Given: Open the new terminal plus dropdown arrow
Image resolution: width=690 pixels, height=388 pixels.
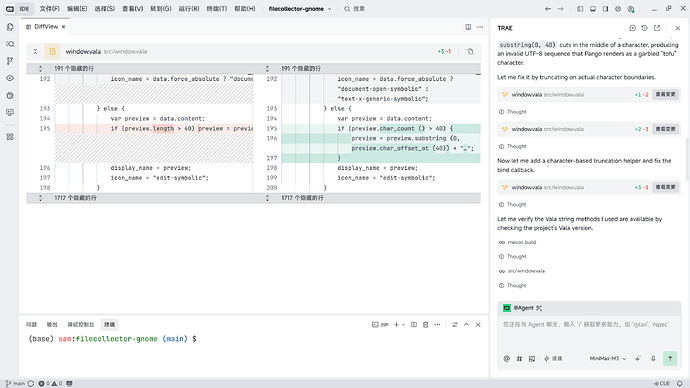Looking at the screenshot, I should 404,325.
